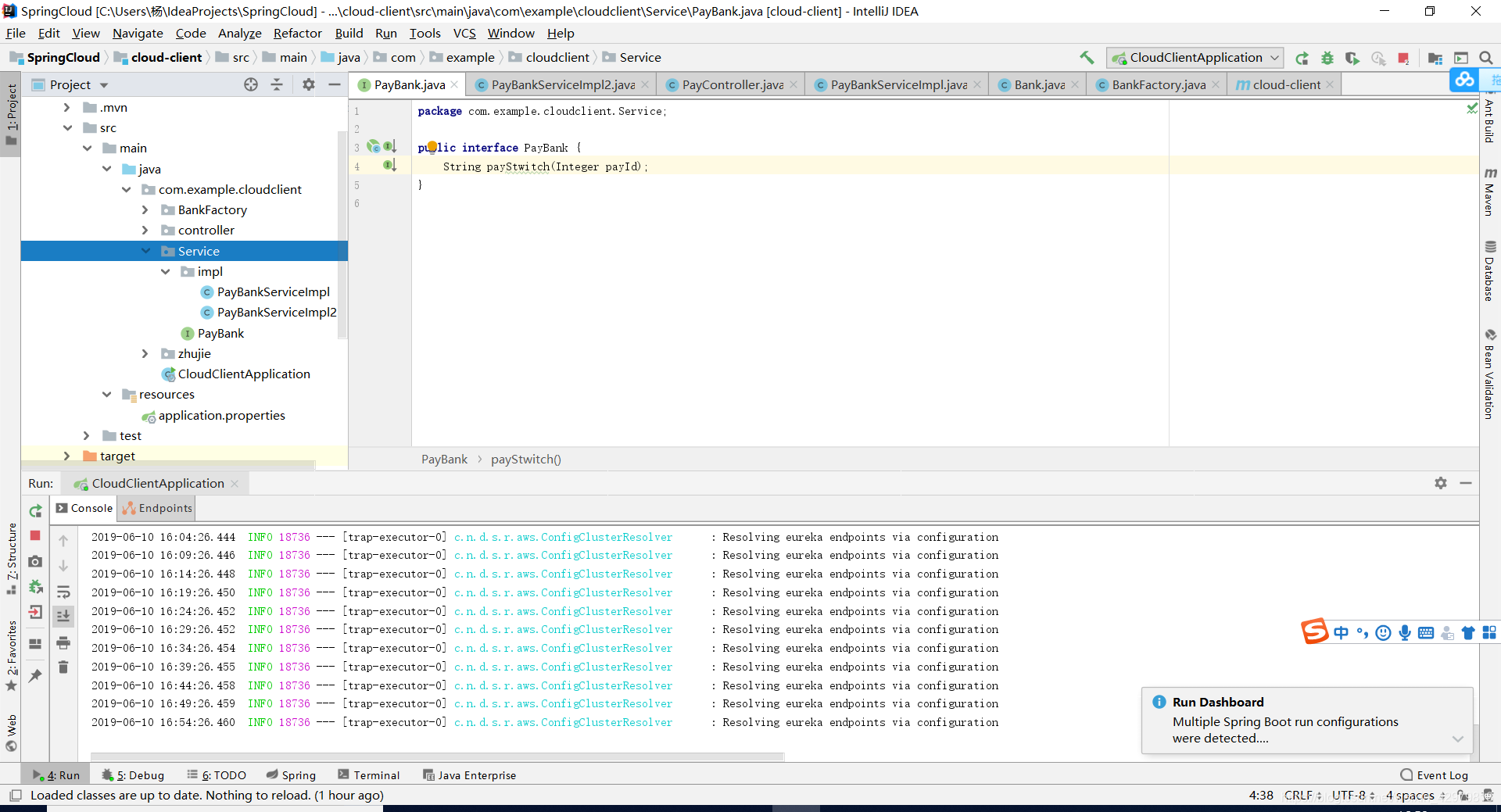Click the implementations gutter icon on line 4
The height and width of the screenshot is (812, 1501).
(390, 165)
